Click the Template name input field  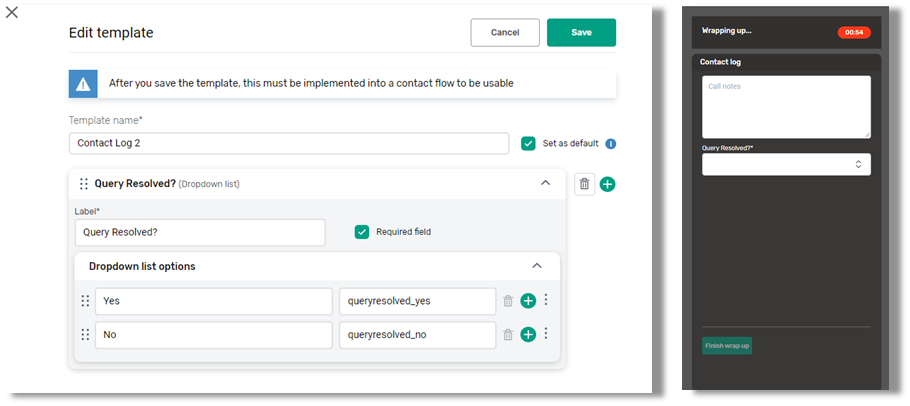289,143
